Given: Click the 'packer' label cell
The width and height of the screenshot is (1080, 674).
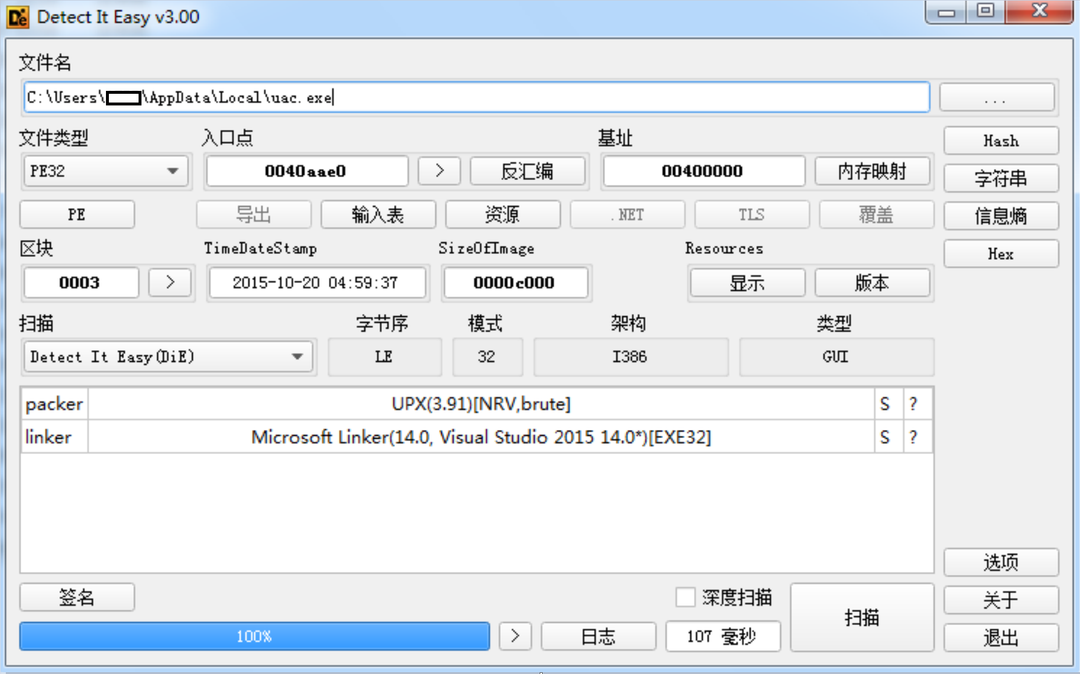Looking at the screenshot, I should click(54, 404).
